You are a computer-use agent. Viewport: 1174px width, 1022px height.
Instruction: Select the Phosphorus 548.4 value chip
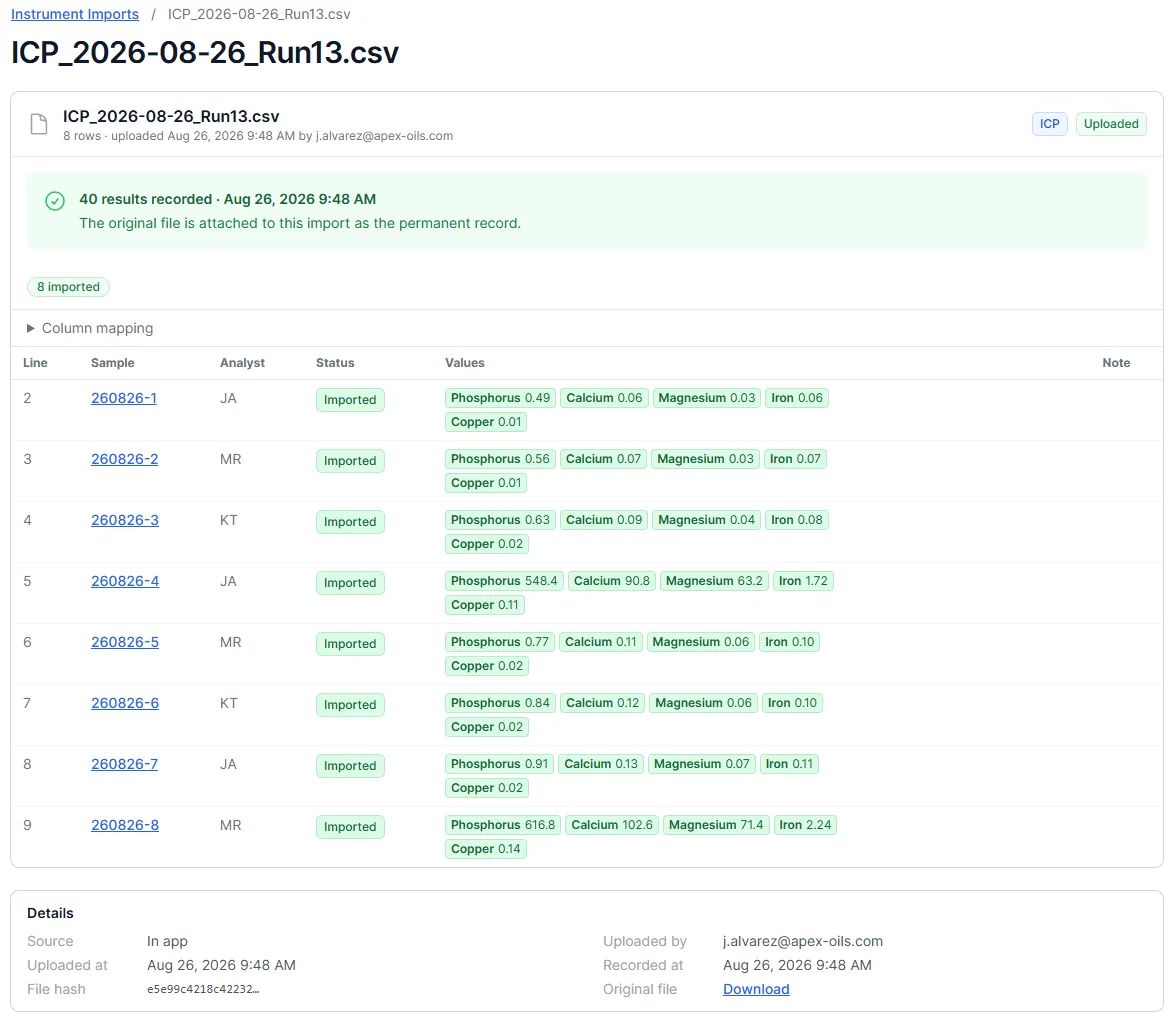[504, 581]
